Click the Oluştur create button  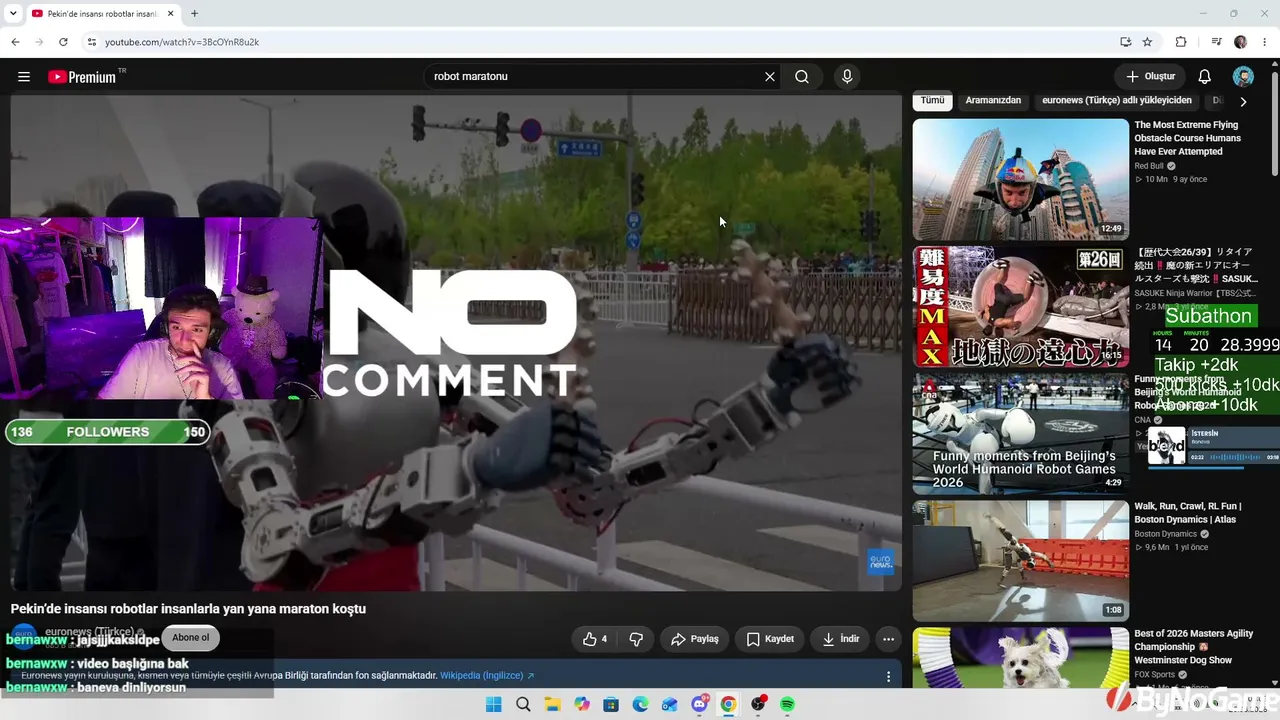tap(1150, 77)
